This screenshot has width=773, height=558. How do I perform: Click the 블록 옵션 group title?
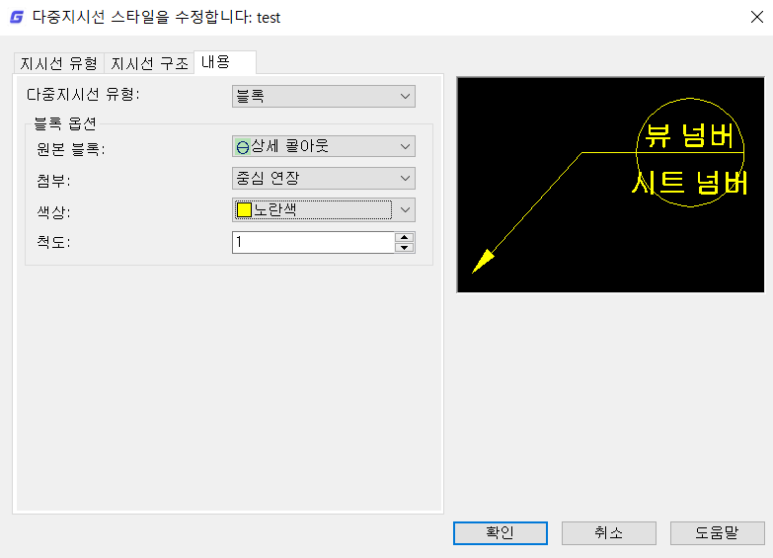coord(65,123)
